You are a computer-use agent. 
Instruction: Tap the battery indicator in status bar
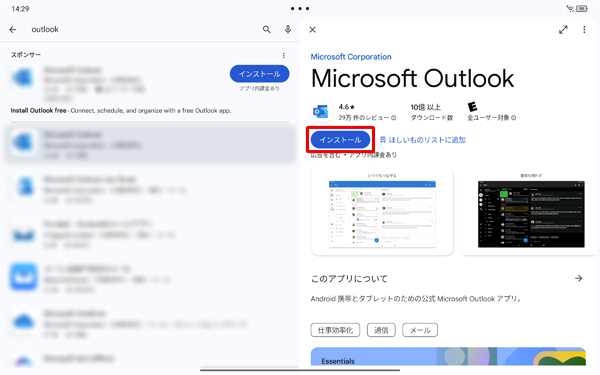582,8
